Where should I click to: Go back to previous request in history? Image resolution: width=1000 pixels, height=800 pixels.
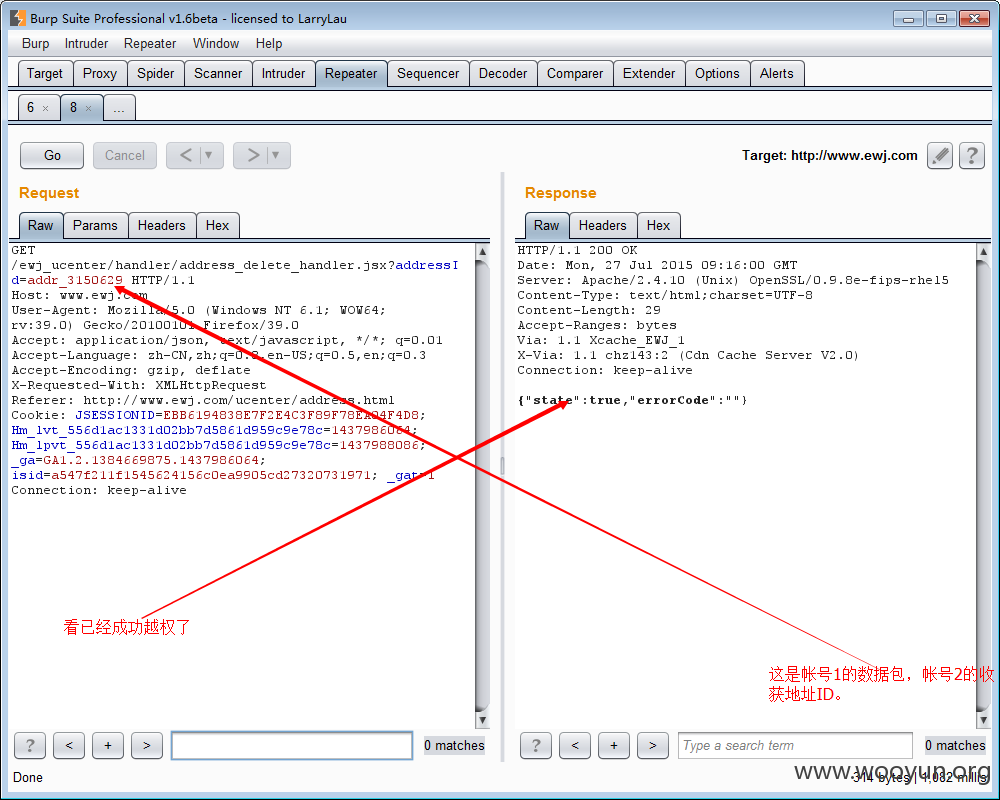185,156
